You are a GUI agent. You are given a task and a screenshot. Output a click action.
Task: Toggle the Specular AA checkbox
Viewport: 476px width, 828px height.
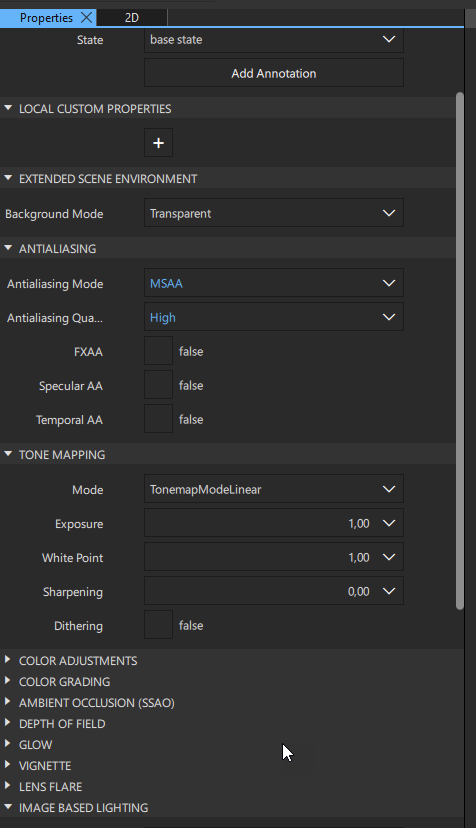tap(158, 385)
